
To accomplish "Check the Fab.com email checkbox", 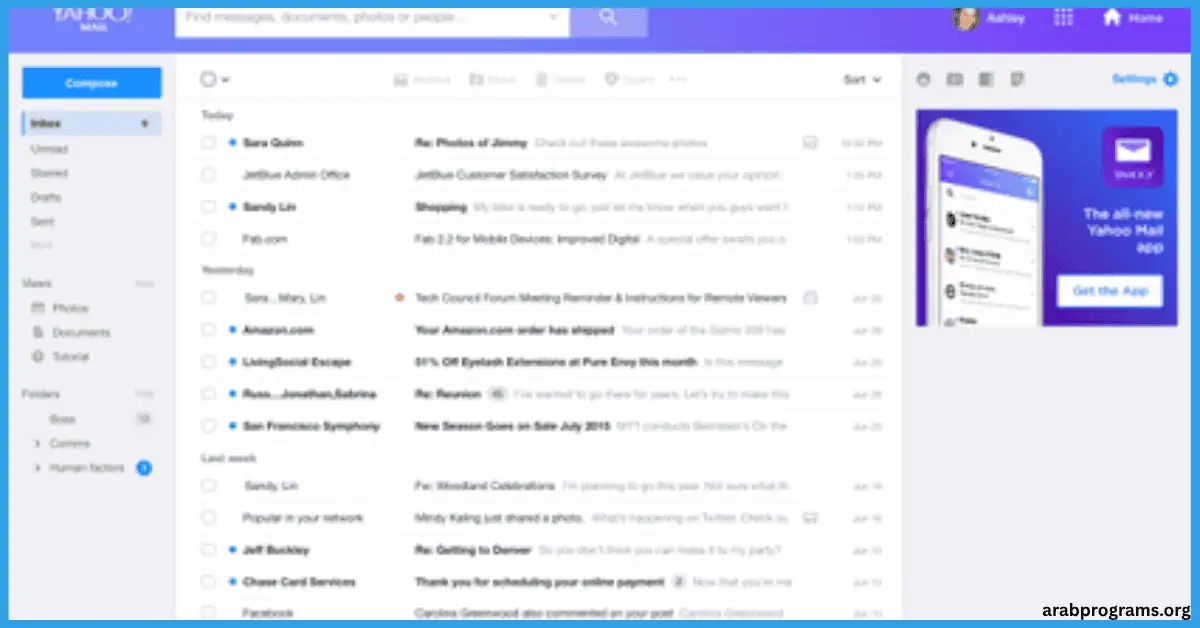I will click(208, 239).
